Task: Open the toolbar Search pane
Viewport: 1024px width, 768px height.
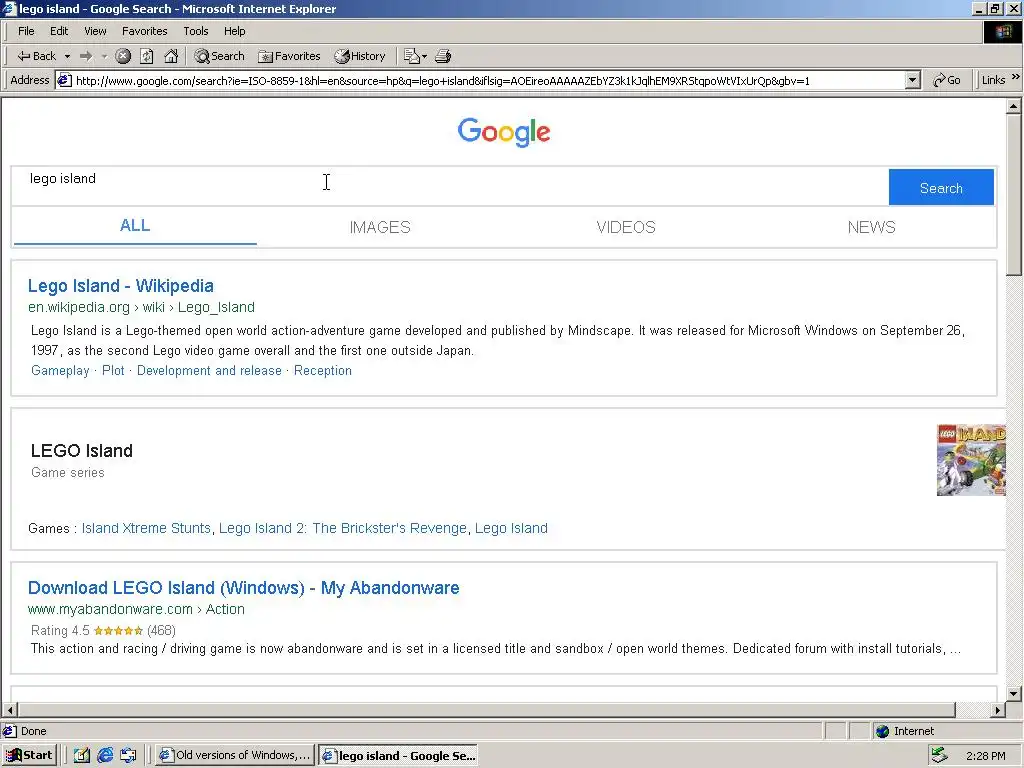Action: click(x=219, y=56)
